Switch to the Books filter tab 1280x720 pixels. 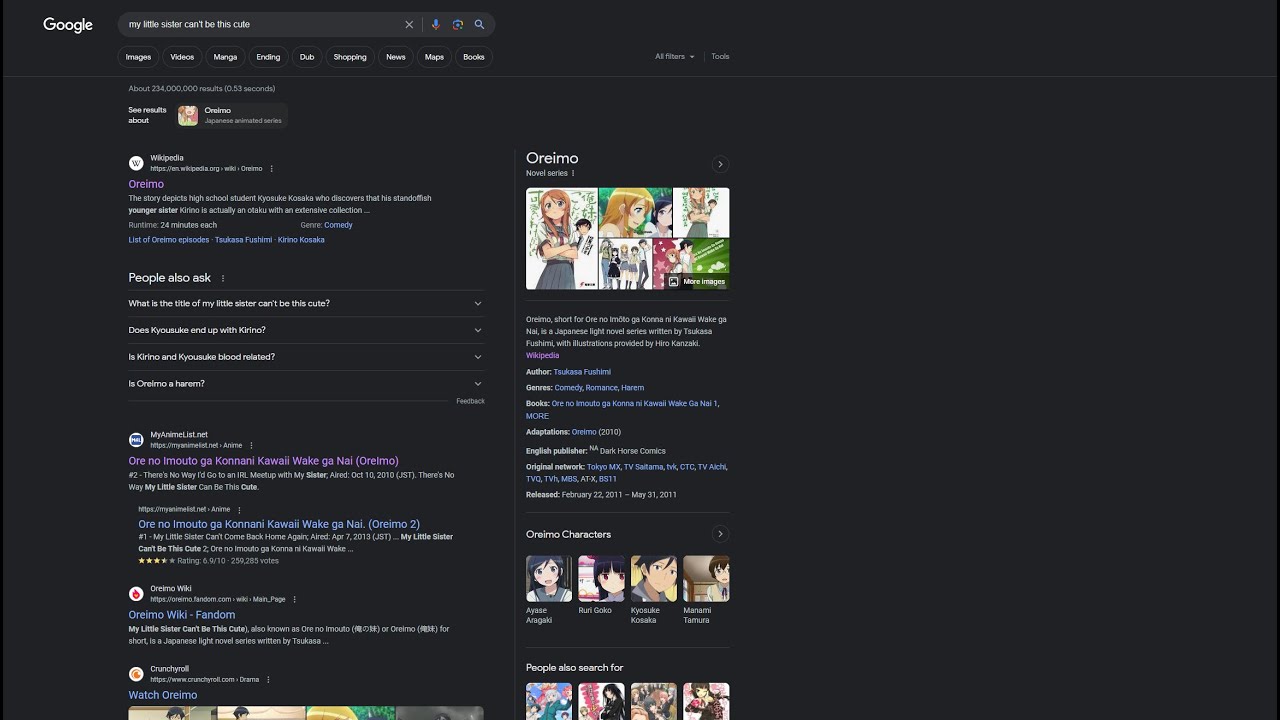[x=474, y=57]
